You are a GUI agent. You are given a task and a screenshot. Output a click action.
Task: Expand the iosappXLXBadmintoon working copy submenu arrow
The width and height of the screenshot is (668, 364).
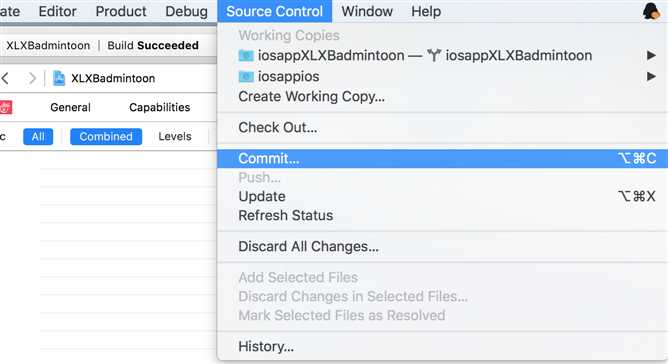tap(651, 55)
